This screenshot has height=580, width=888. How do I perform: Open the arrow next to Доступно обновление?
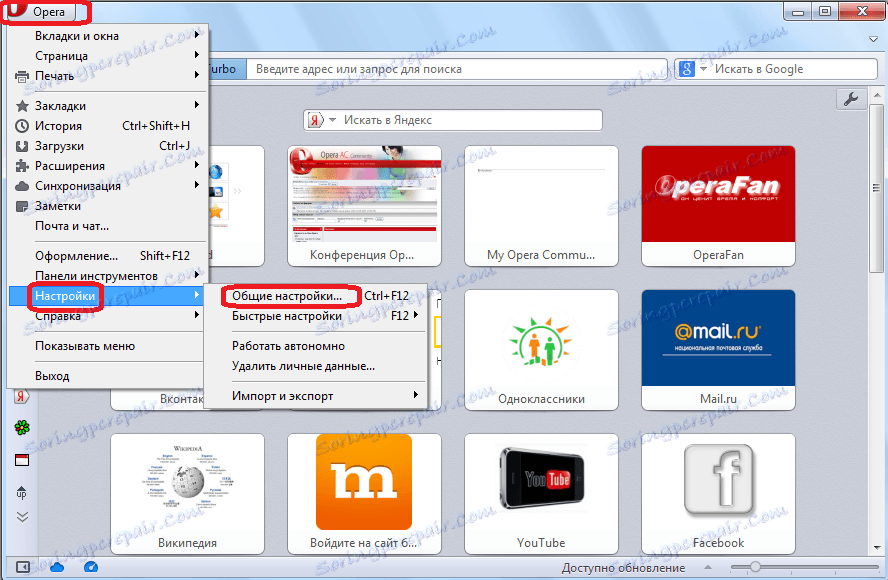(x=708, y=567)
